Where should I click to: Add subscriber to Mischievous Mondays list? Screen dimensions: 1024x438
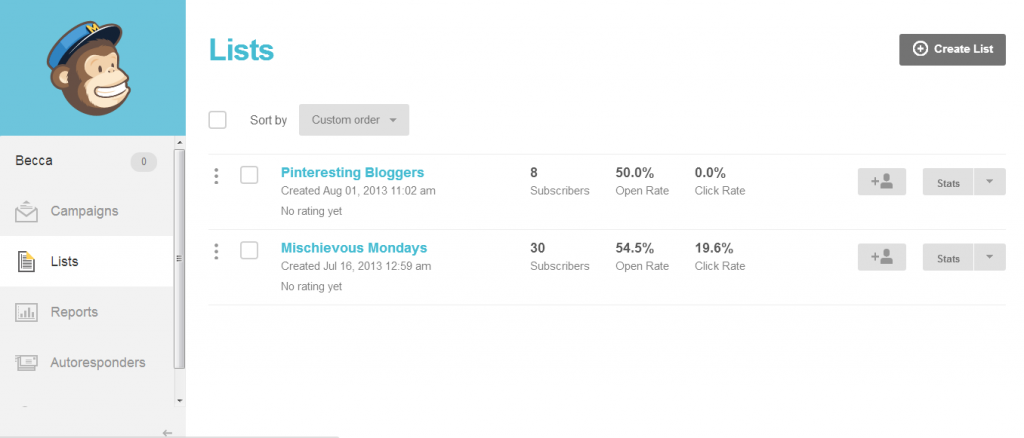pyautogui.click(x=882, y=257)
